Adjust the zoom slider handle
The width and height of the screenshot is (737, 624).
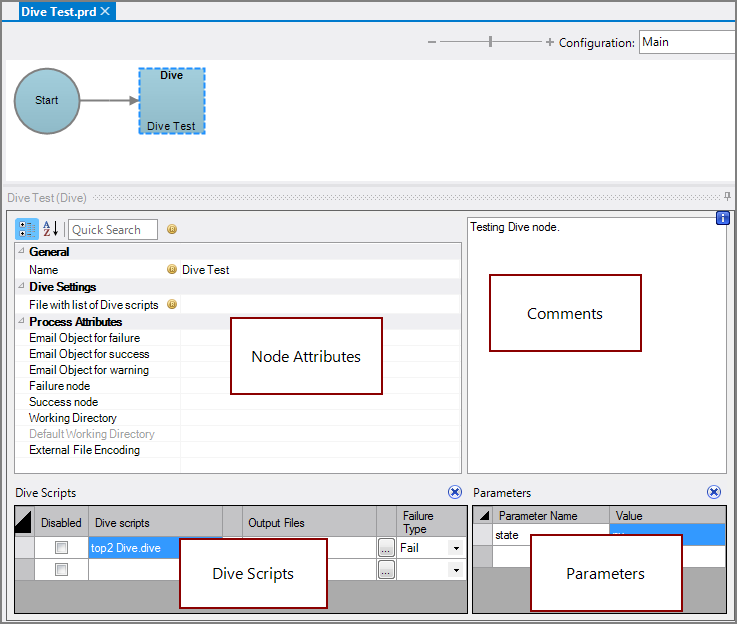point(490,42)
